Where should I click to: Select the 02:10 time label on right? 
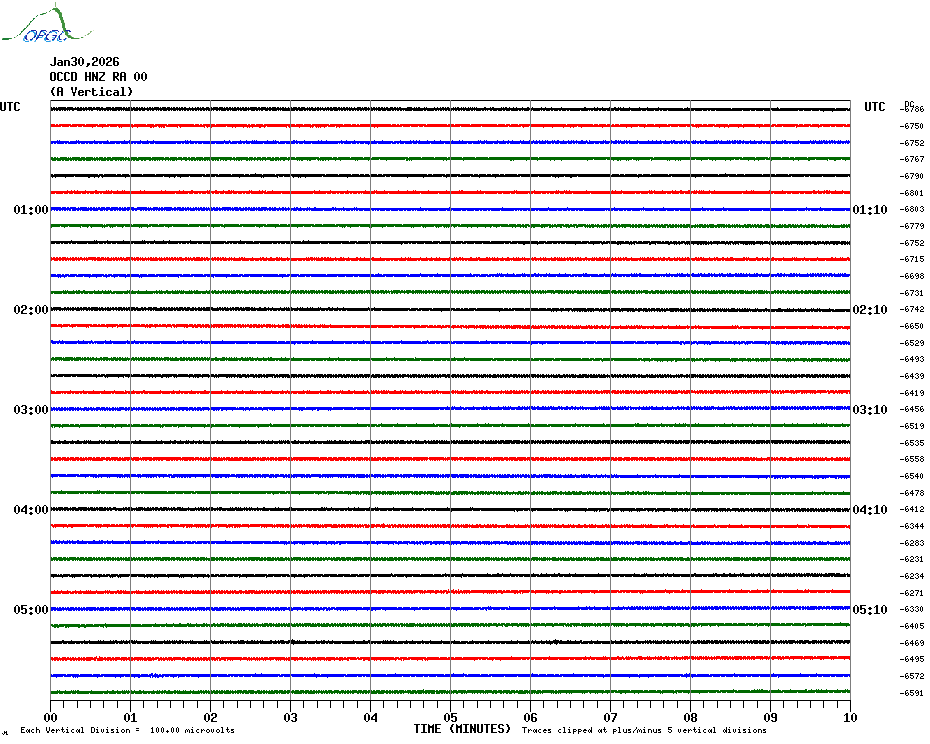click(x=869, y=310)
